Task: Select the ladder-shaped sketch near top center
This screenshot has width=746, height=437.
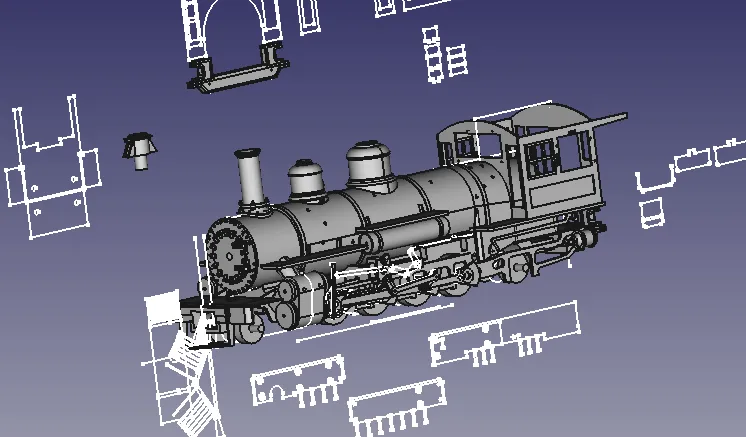Action: click(x=444, y=55)
